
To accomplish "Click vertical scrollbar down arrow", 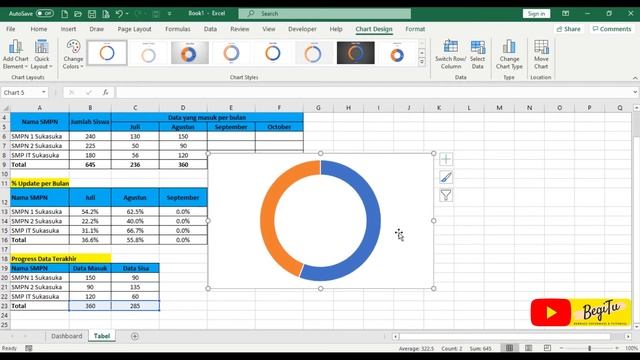I will pos(636,327).
